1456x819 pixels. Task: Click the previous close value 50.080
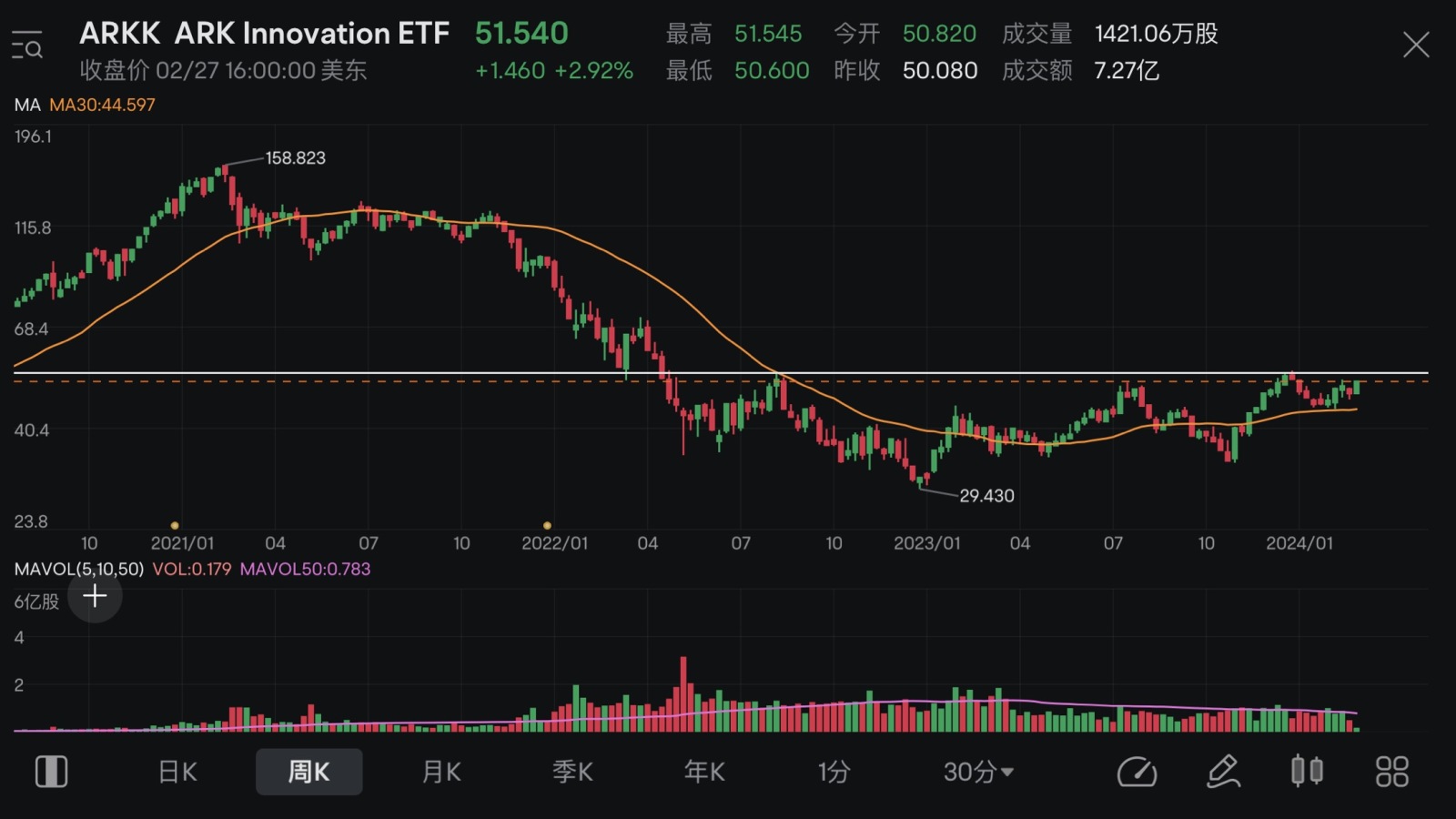pyautogui.click(x=940, y=71)
